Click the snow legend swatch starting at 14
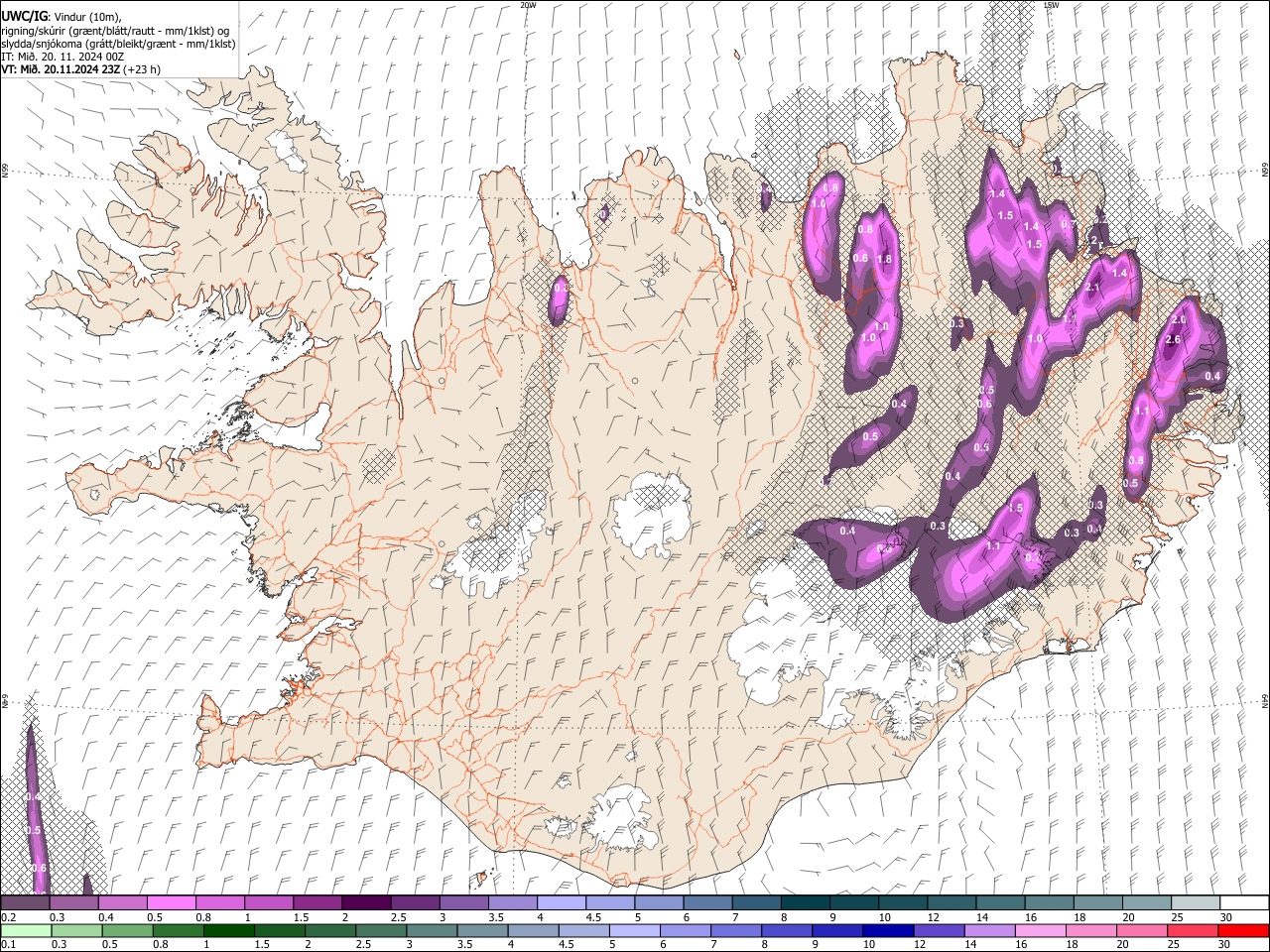 coord(1001,902)
